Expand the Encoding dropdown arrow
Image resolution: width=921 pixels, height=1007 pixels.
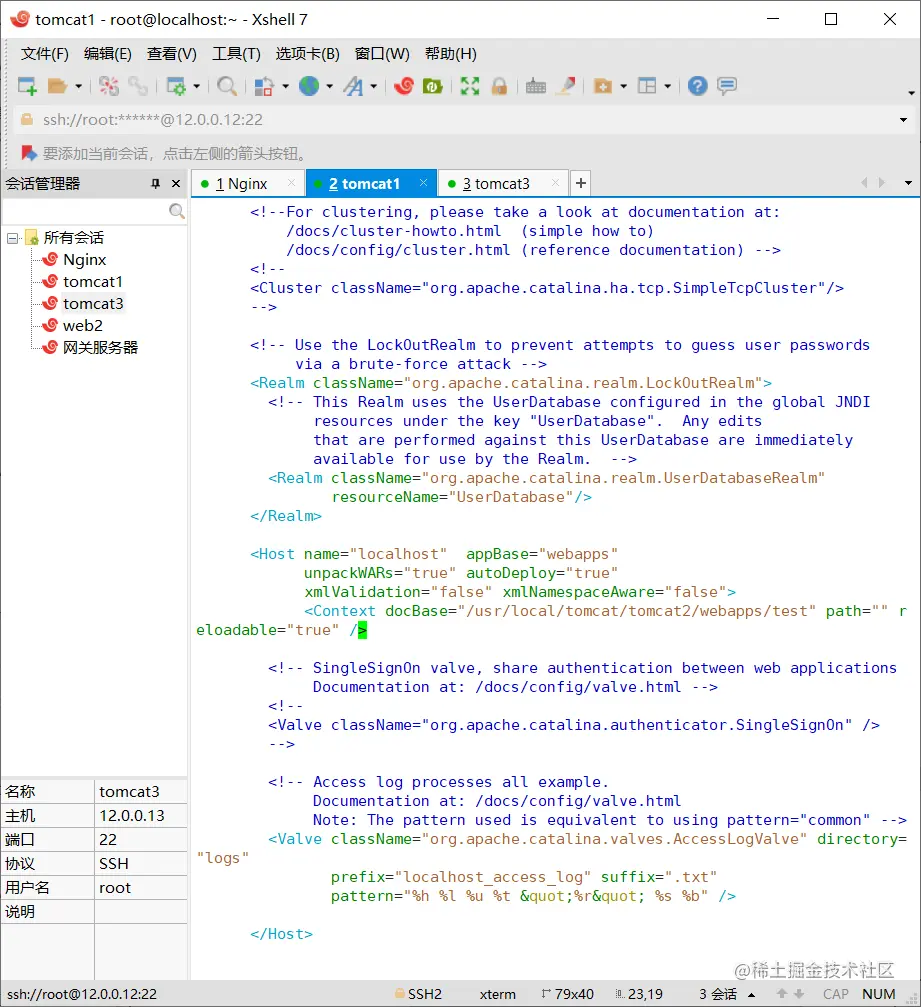click(329, 86)
